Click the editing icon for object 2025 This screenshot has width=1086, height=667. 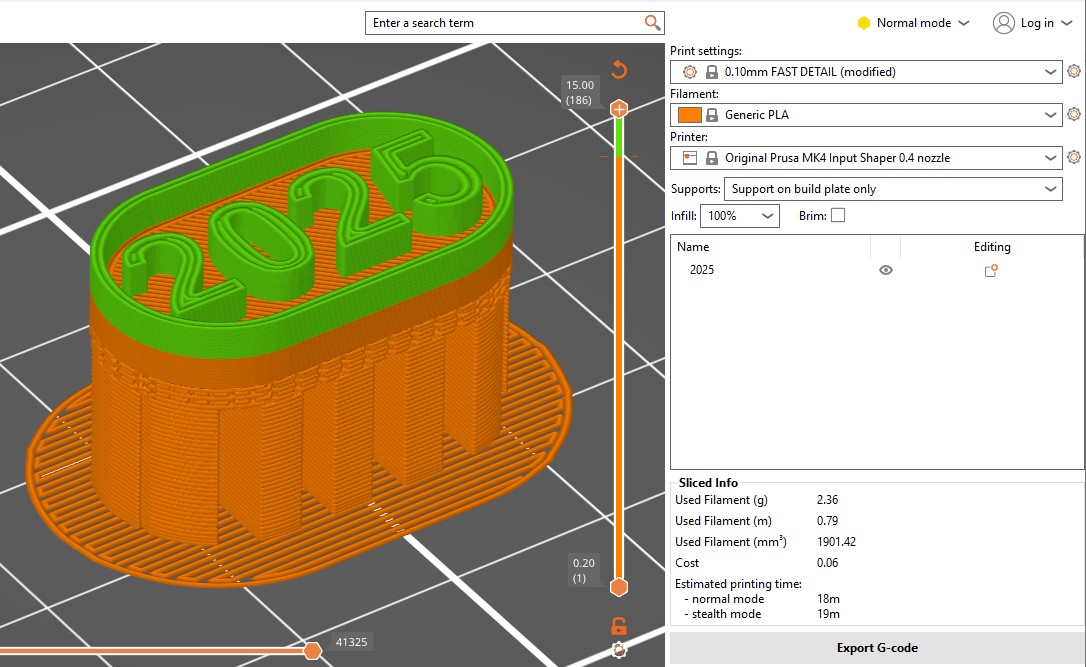coord(991,270)
